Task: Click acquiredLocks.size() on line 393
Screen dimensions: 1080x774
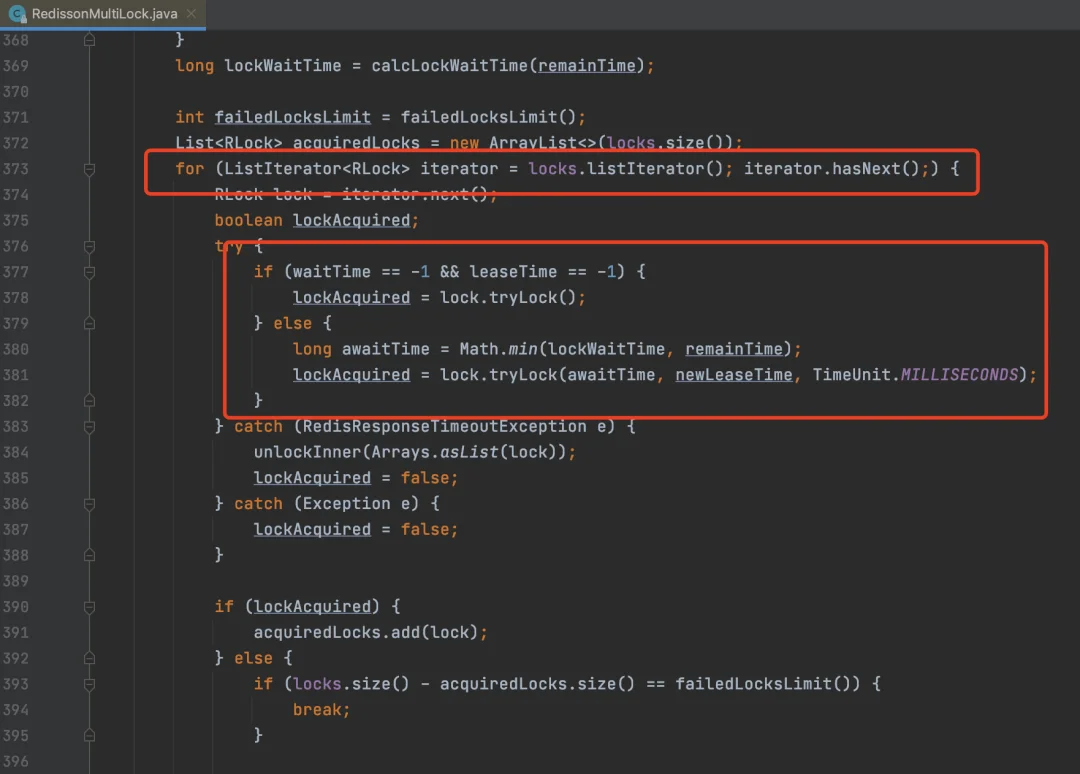Action: click(537, 684)
